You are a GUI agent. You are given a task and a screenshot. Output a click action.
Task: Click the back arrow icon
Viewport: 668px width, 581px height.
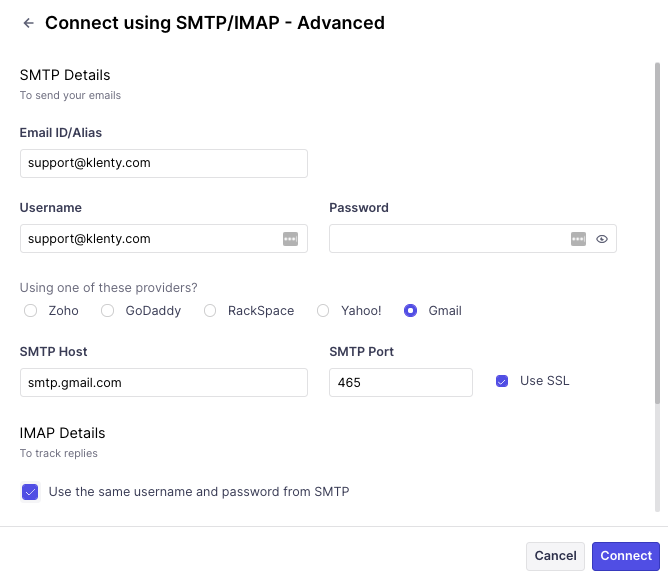point(28,23)
